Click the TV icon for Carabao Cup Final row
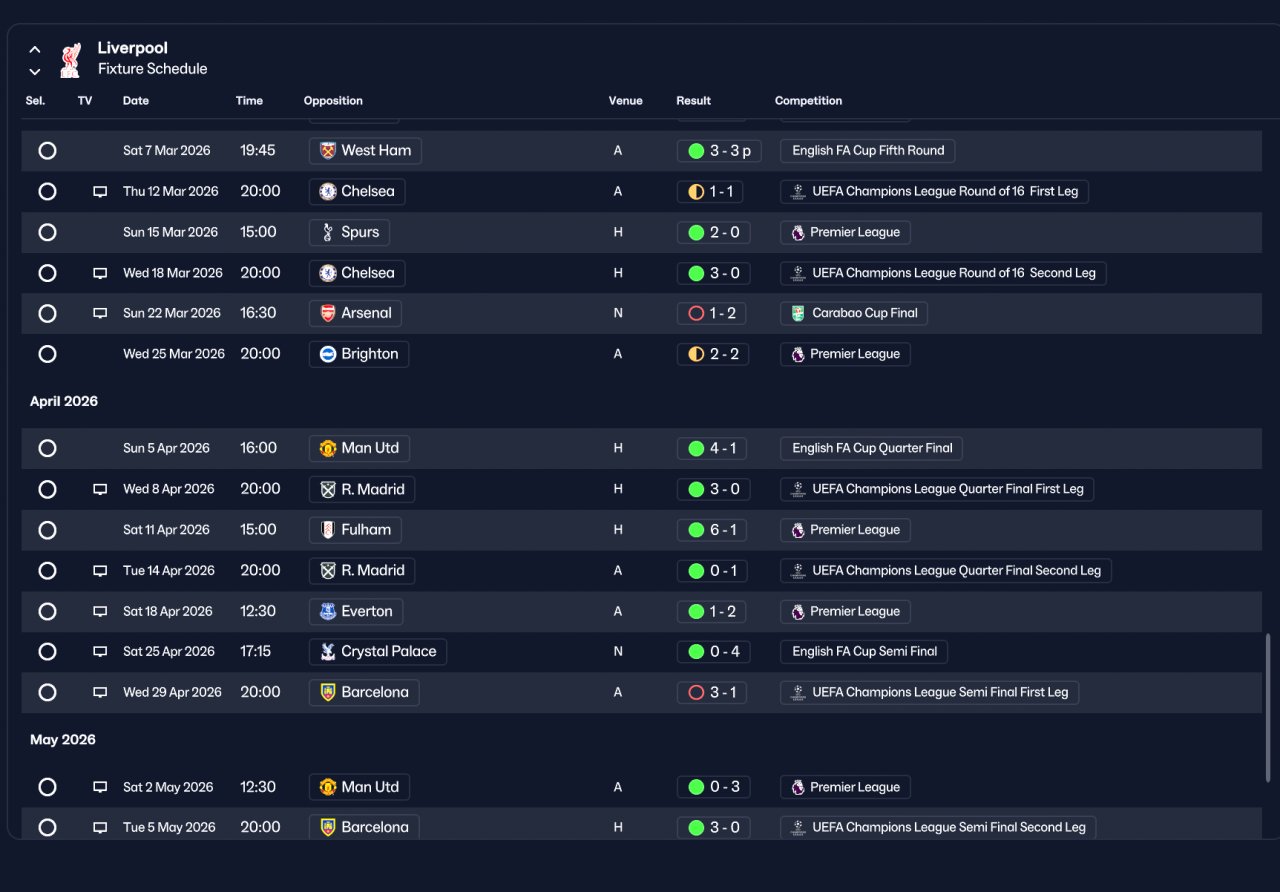The height and width of the screenshot is (892, 1280). point(100,313)
